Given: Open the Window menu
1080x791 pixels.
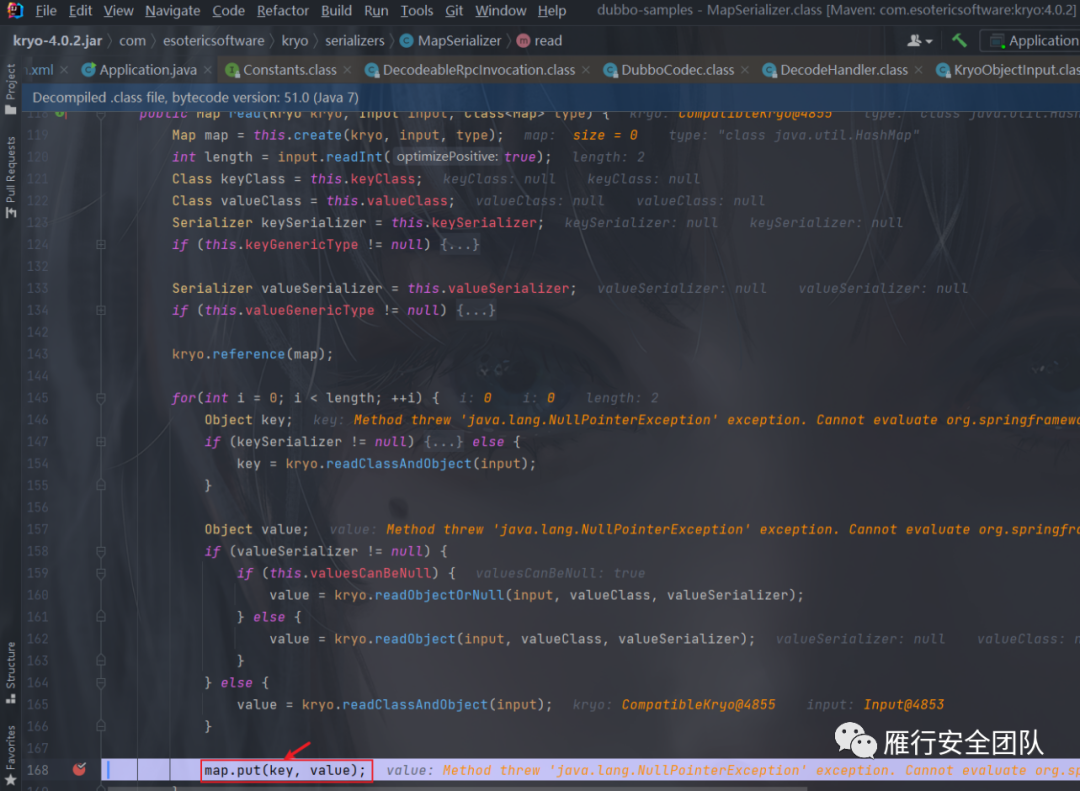Looking at the screenshot, I should point(501,11).
